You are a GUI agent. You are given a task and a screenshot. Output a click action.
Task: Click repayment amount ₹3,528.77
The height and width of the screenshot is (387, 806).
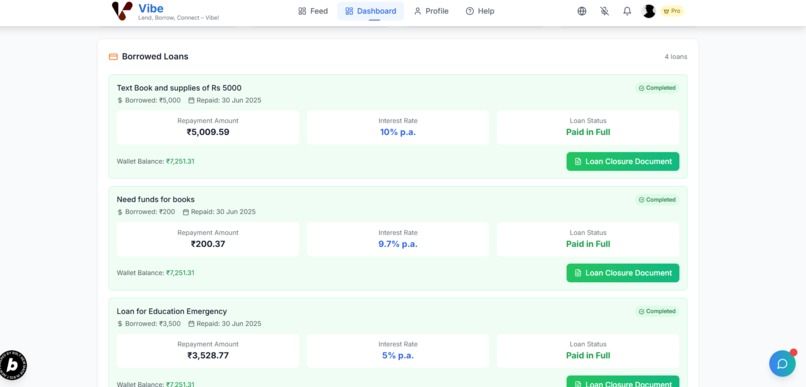pyautogui.click(x=208, y=356)
